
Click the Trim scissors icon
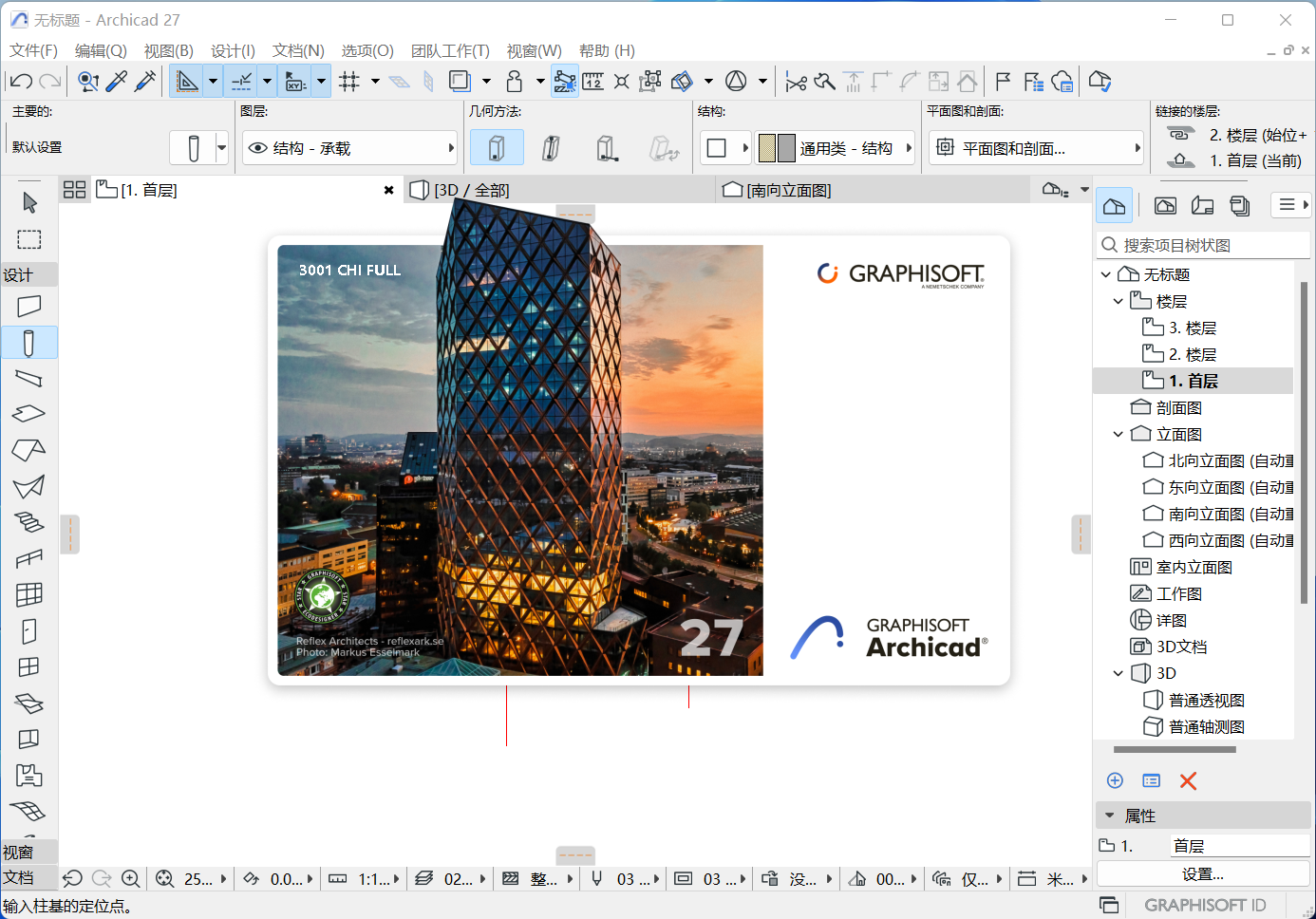tap(796, 82)
